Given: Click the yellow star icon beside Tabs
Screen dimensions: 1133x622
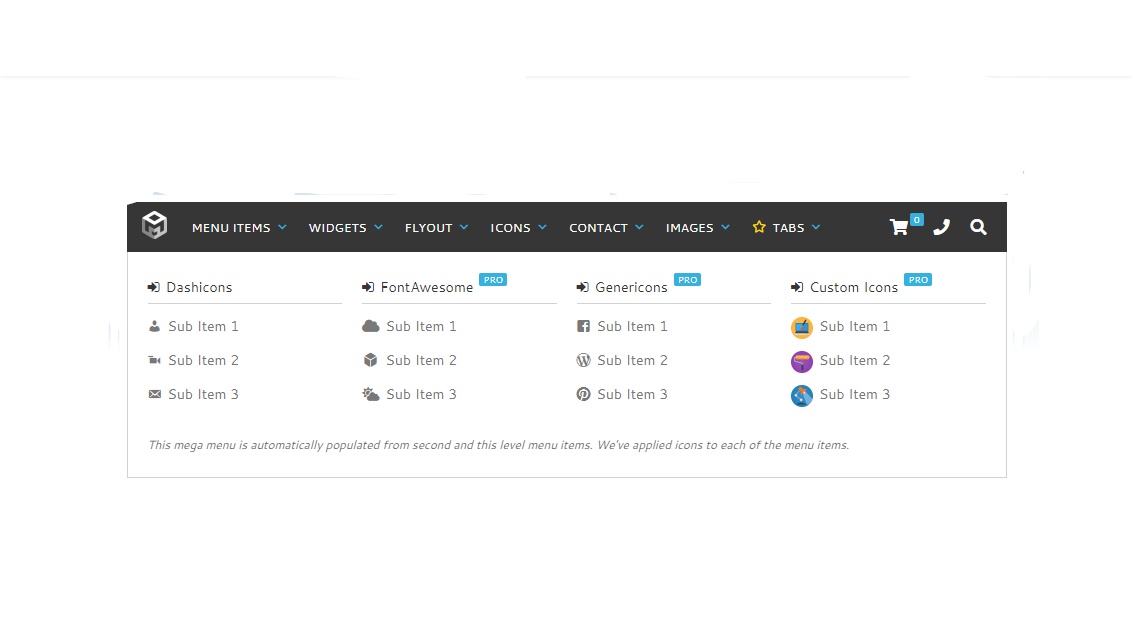Looking at the screenshot, I should (x=759, y=227).
